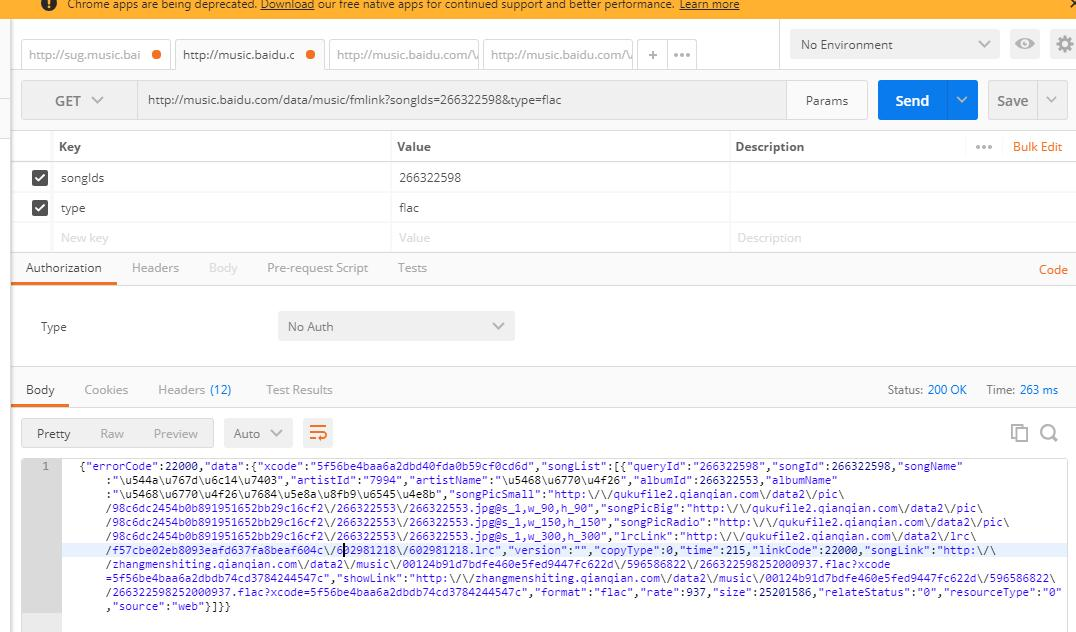Switch to Raw response view
The width and height of the screenshot is (1076, 632).
pos(112,433)
